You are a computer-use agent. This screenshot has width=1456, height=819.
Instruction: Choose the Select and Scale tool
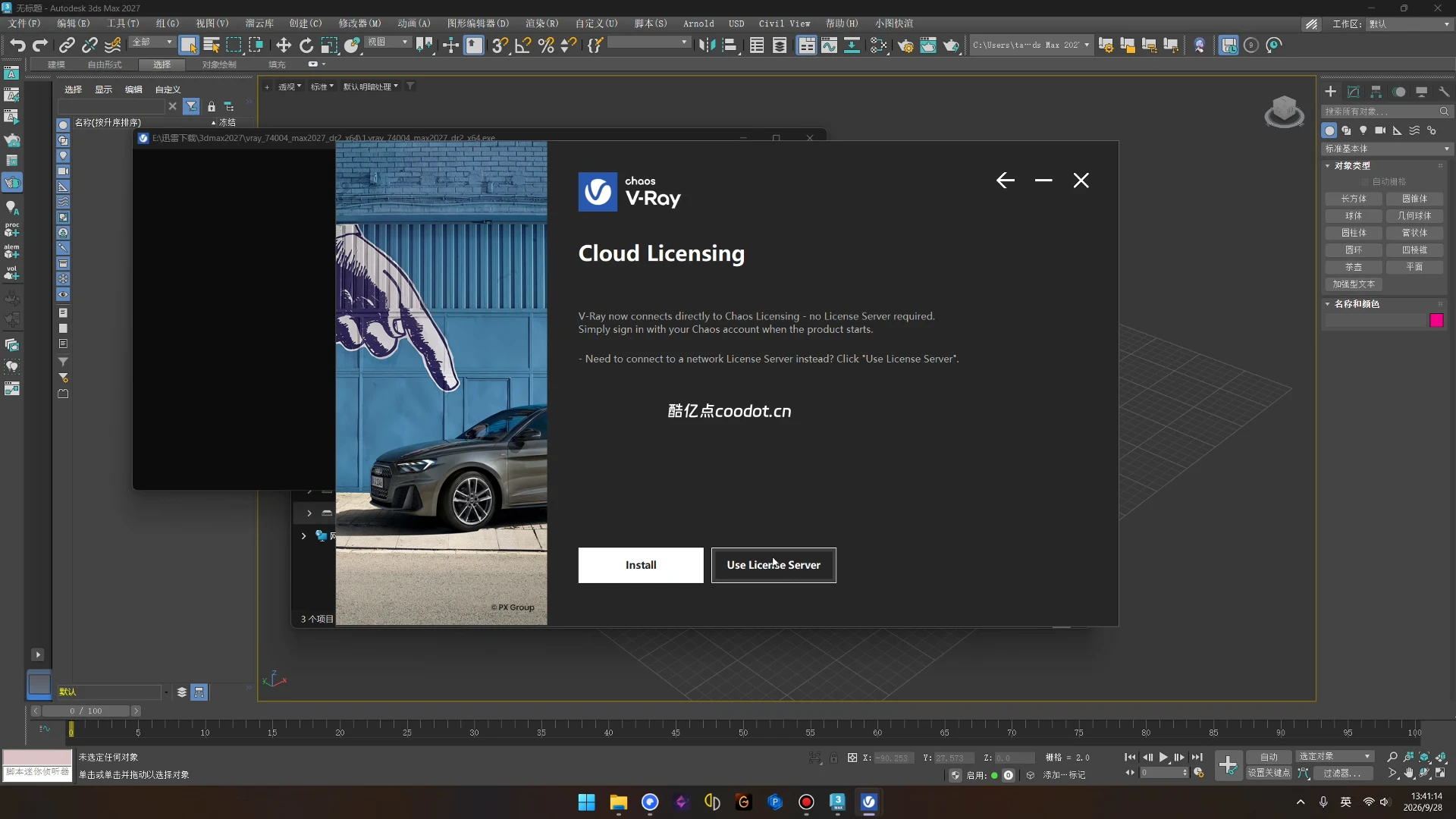[329, 45]
